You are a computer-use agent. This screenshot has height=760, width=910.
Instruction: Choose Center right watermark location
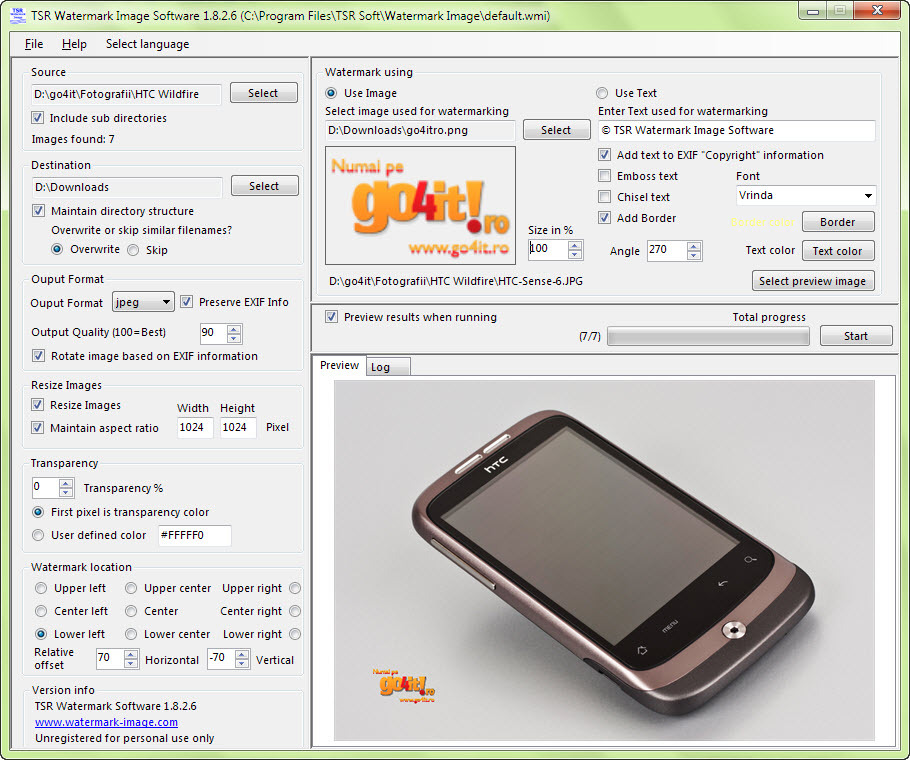pyautogui.click(x=295, y=611)
